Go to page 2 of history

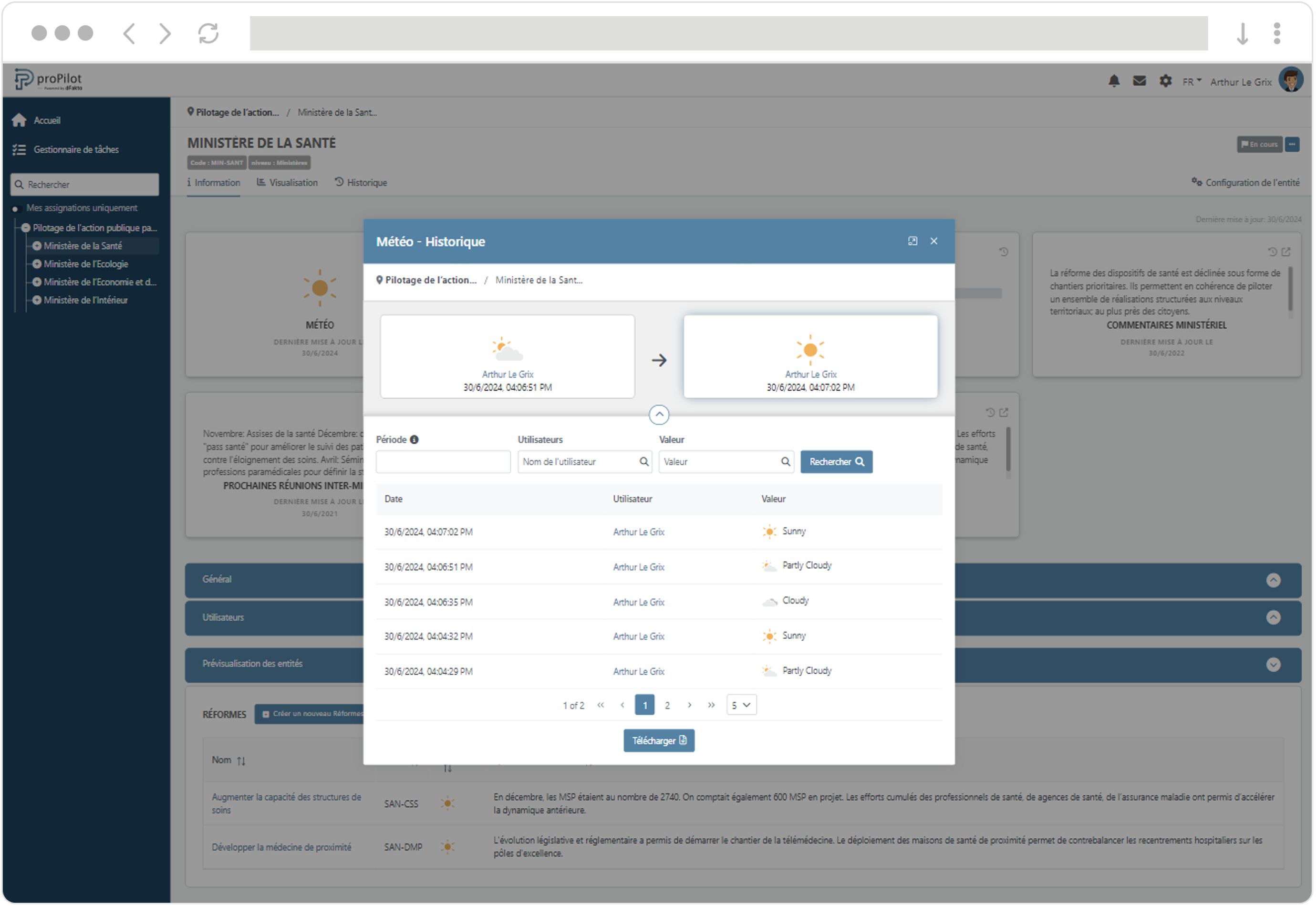[x=667, y=705]
